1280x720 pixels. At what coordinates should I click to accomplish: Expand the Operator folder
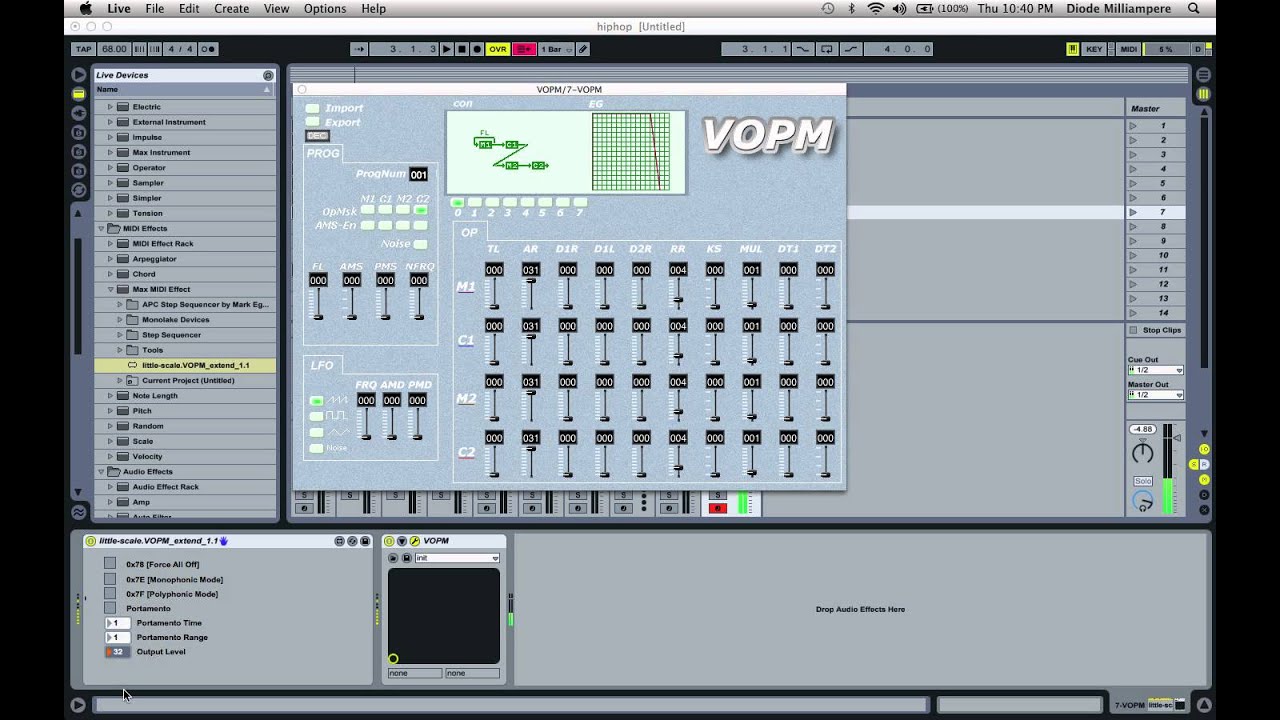pos(110,168)
